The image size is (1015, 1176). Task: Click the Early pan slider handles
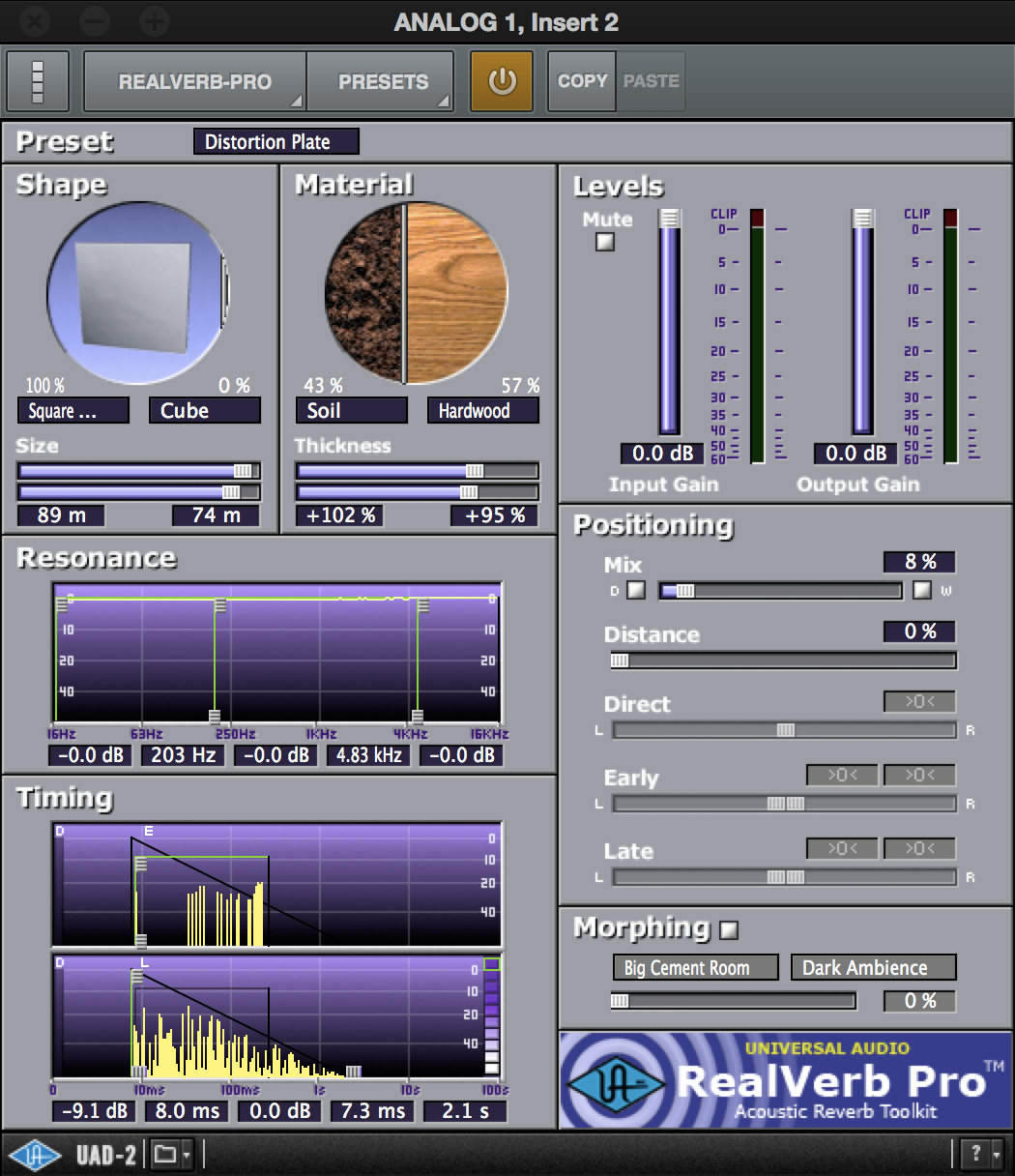tap(786, 804)
